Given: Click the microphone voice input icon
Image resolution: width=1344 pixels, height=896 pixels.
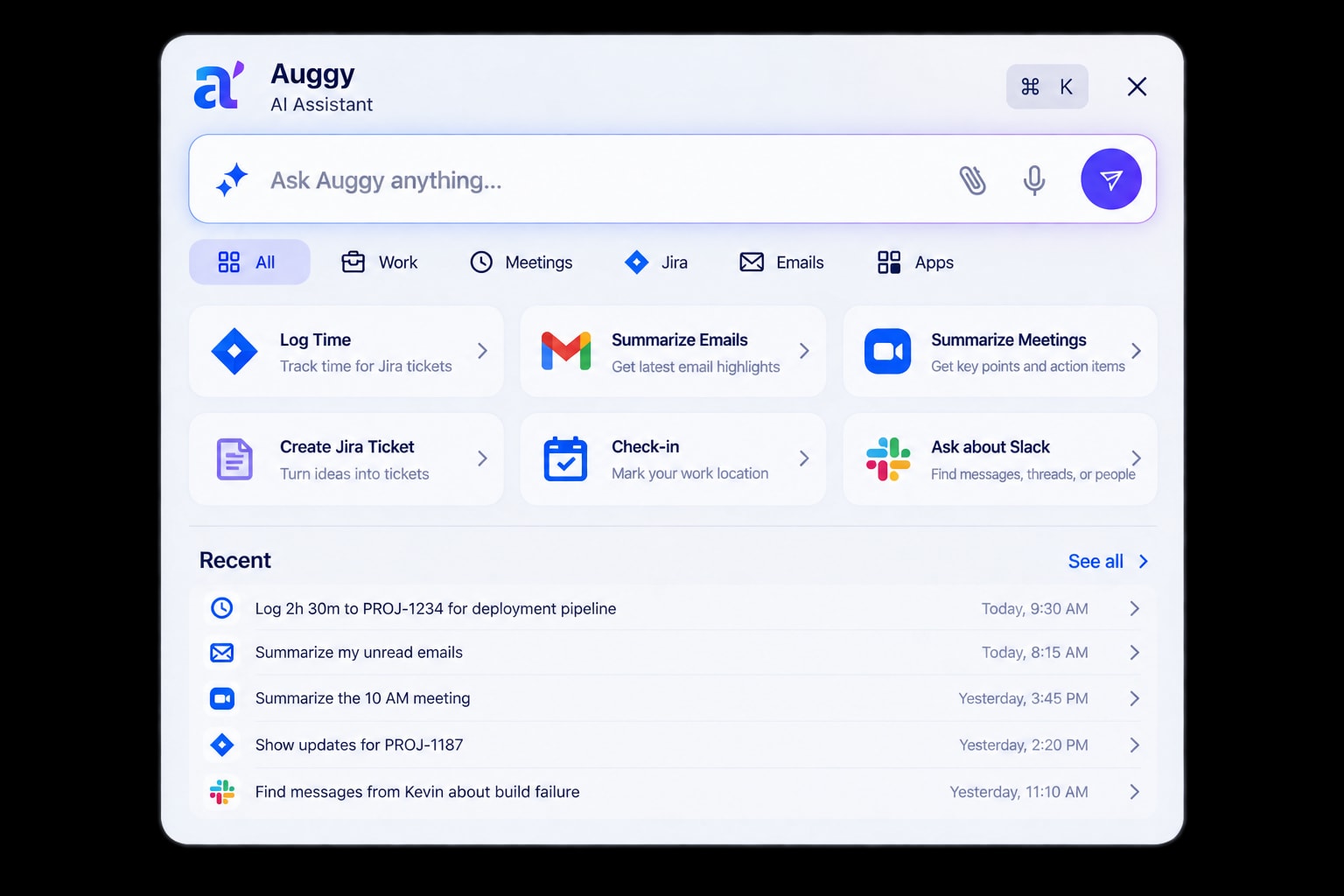Looking at the screenshot, I should (x=1034, y=180).
